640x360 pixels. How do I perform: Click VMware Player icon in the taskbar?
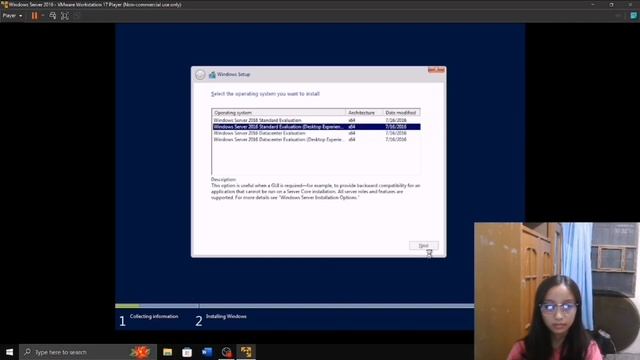pyautogui.click(x=246, y=352)
